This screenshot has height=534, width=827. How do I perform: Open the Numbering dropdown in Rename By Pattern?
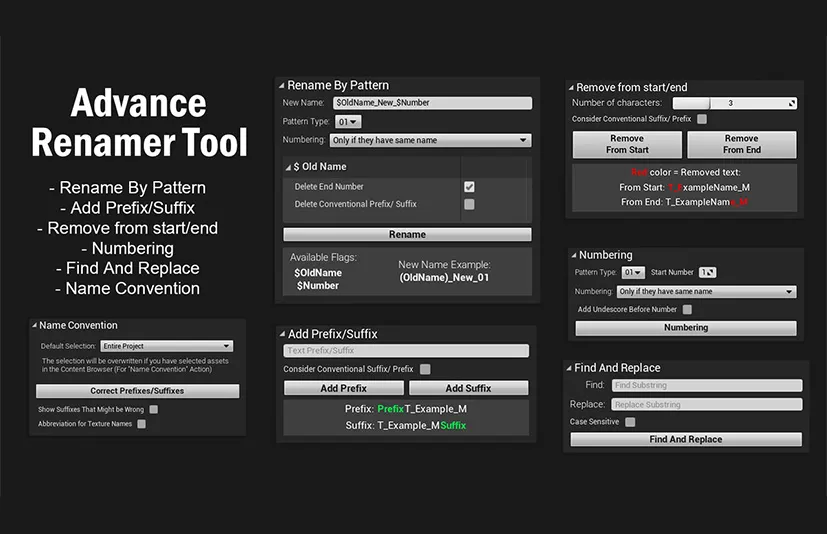[x=431, y=140]
